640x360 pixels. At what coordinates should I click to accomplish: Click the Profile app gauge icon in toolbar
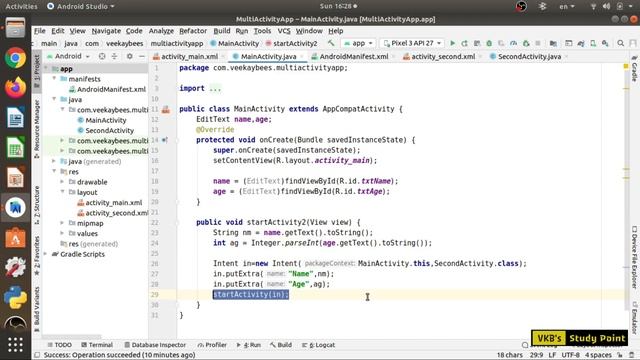pyautogui.click(x=513, y=43)
